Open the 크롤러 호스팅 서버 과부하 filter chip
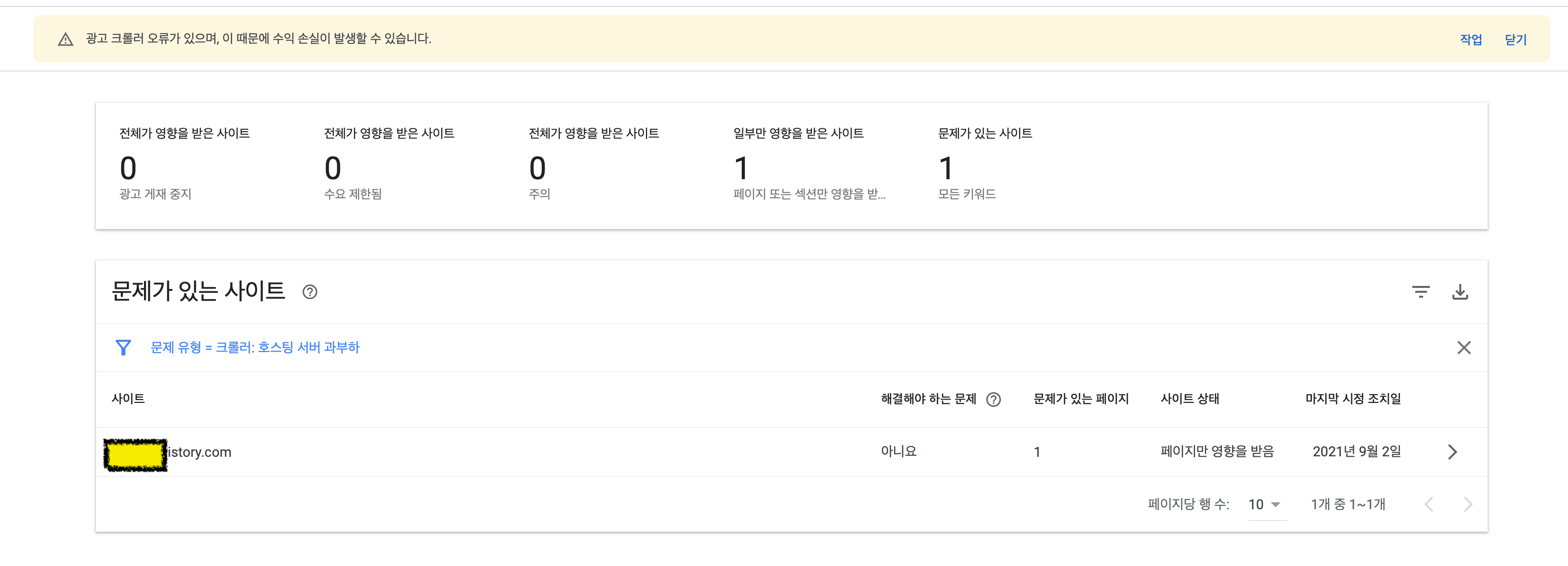Viewport: 1568px width, 566px height. tap(255, 347)
